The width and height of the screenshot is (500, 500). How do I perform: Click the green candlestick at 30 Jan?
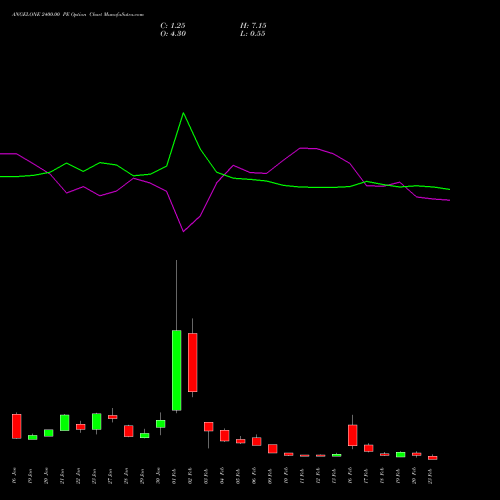tap(161, 424)
